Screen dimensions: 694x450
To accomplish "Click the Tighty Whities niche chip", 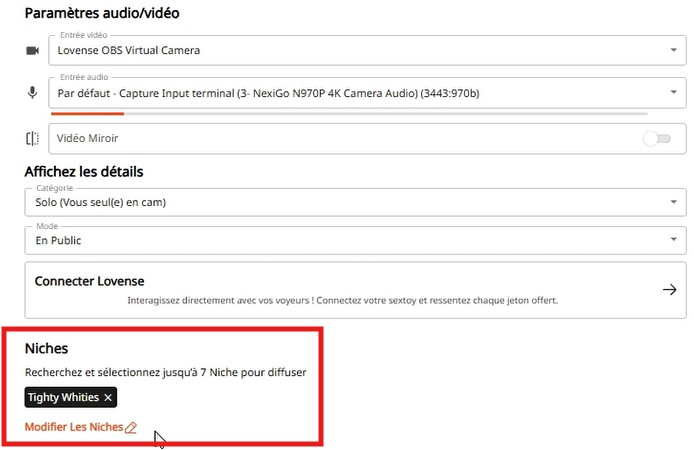I will click(71, 397).
